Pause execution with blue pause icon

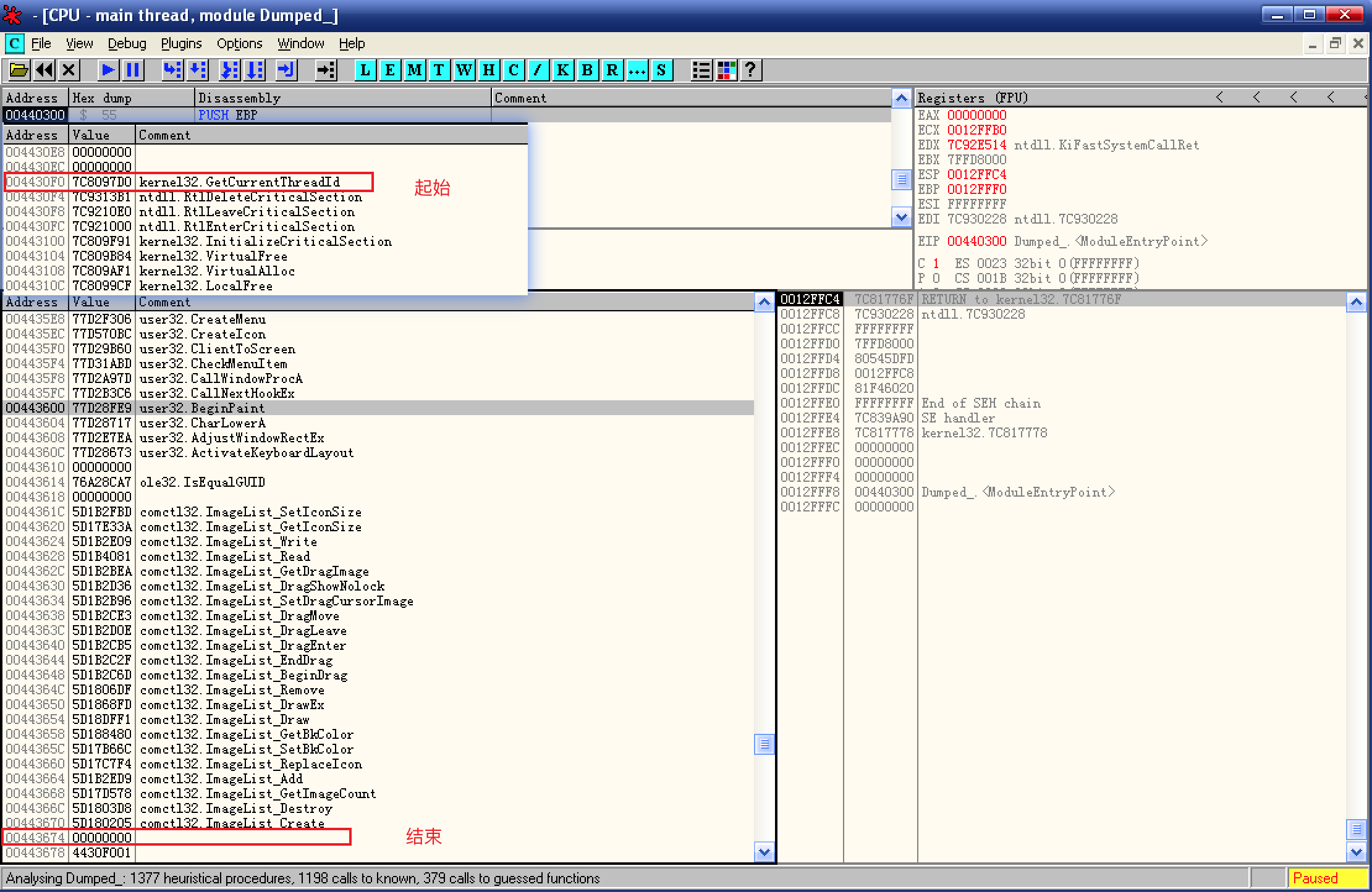(133, 70)
